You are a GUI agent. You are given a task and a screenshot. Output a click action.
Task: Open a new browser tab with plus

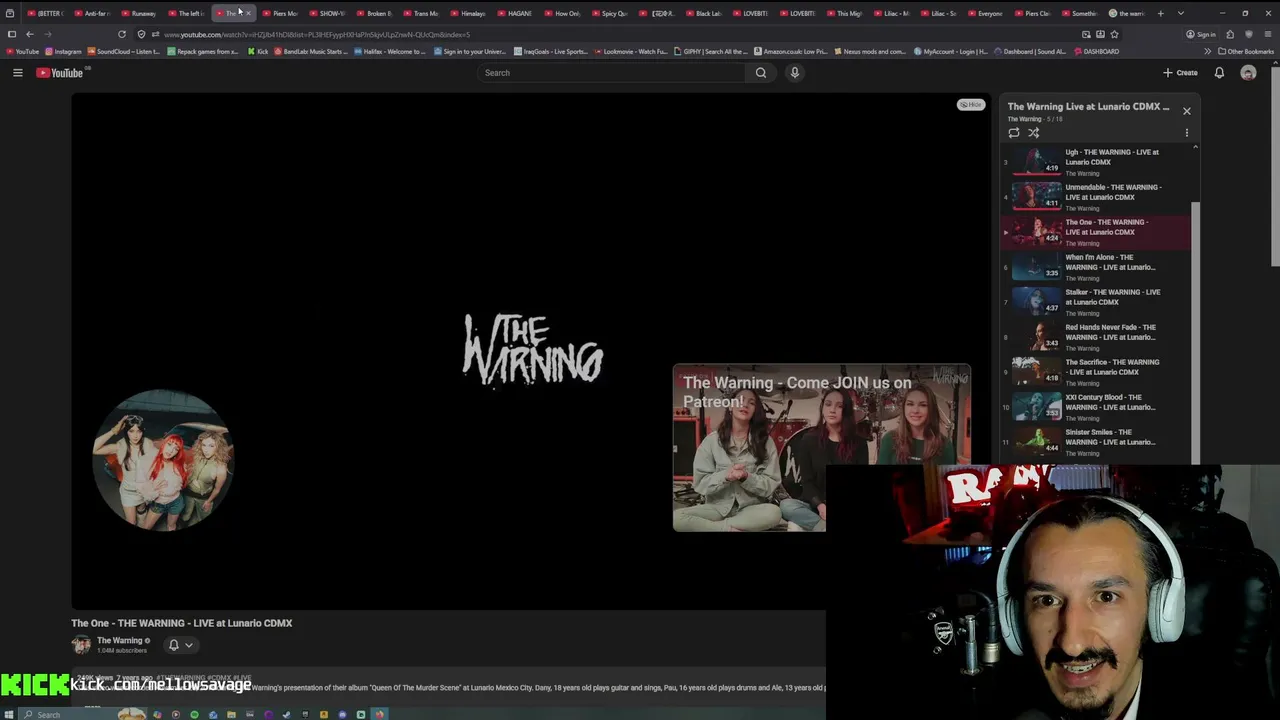[x=1160, y=13]
